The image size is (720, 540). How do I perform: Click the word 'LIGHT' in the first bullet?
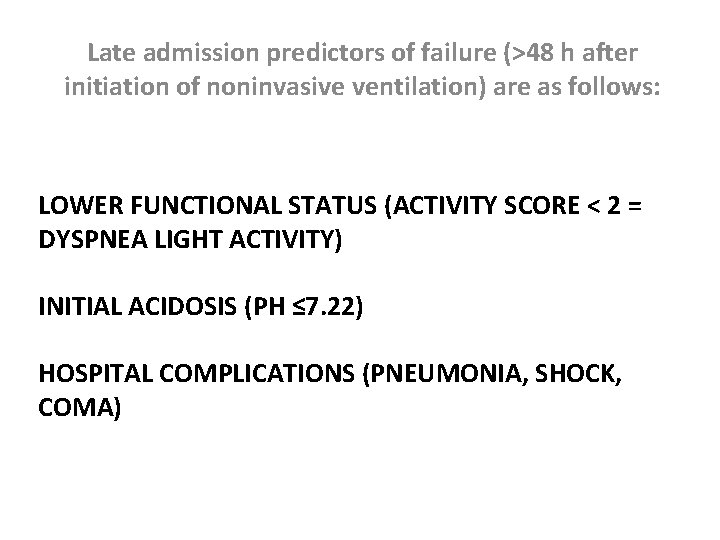click(188, 239)
